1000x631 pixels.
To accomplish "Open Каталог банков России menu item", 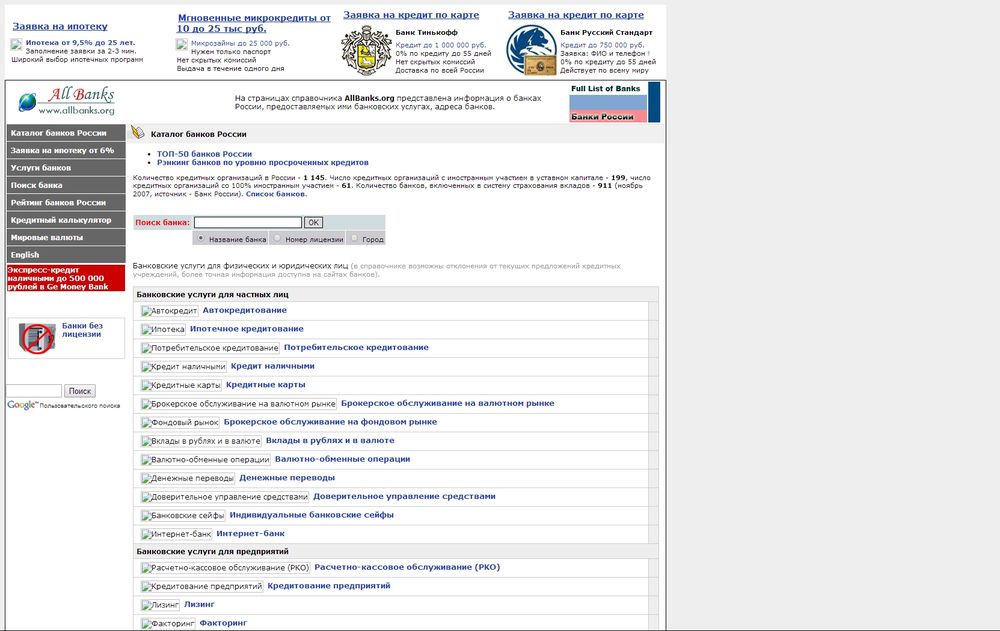I will [x=66, y=133].
